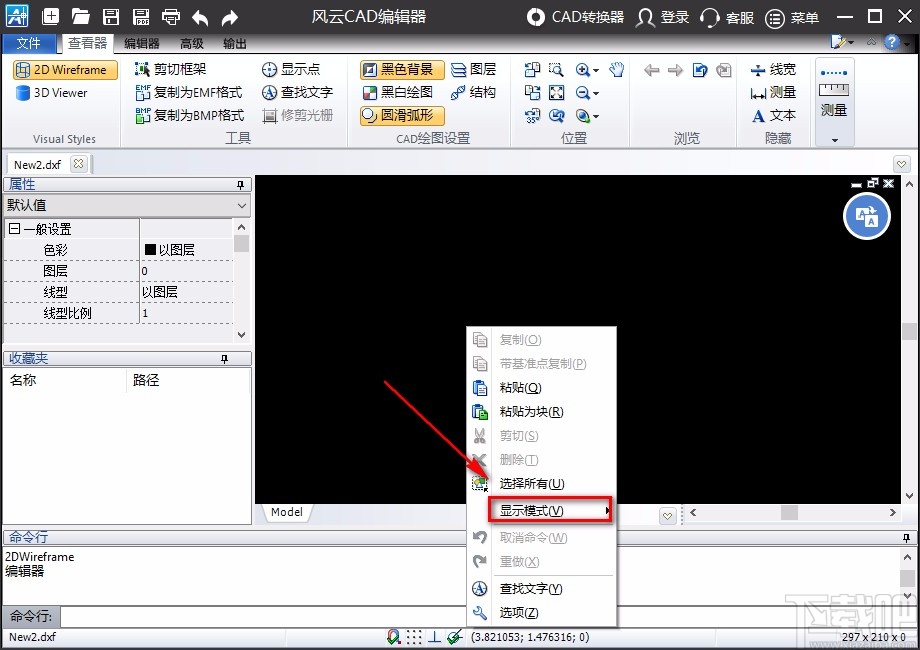Screen dimensions: 920x650
Task: Contact 客服 support
Action: click(727, 18)
